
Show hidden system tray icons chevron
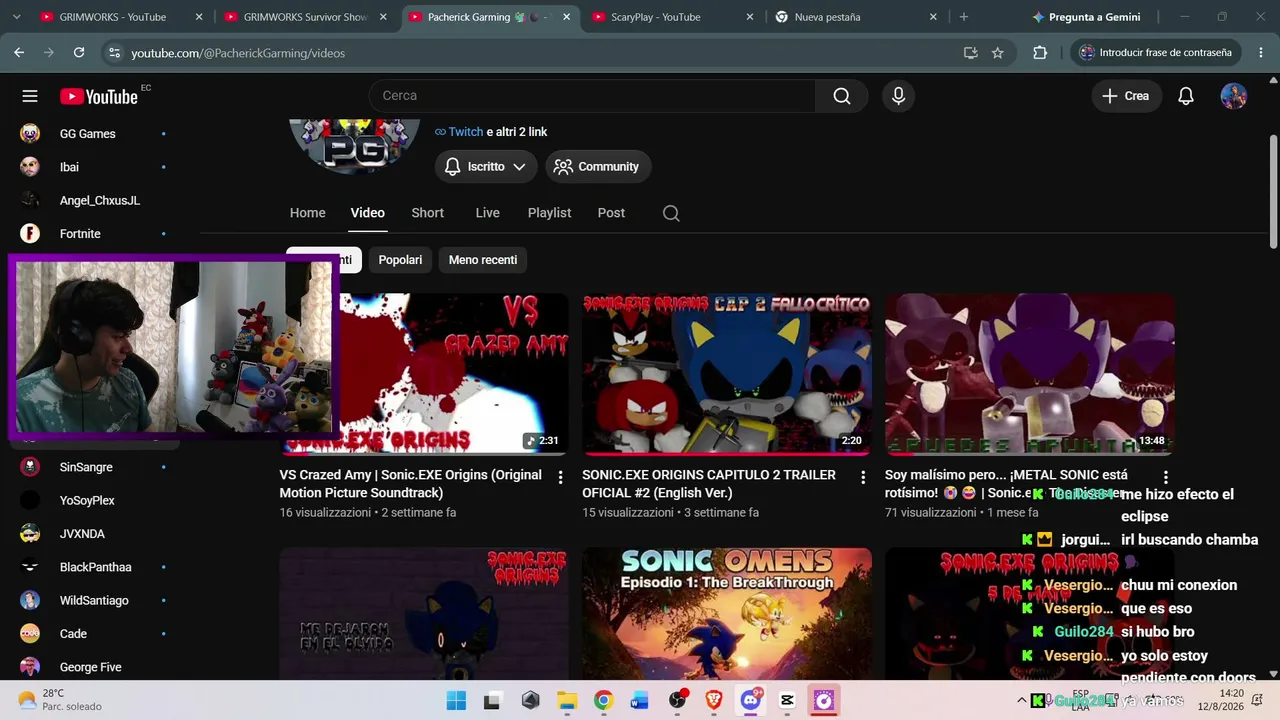(x=1022, y=700)
